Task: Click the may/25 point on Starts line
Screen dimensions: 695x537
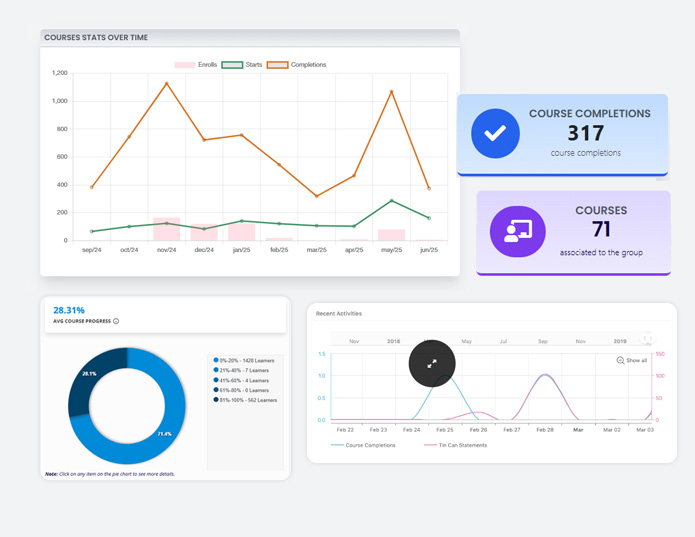Action: tap(391, 201)
